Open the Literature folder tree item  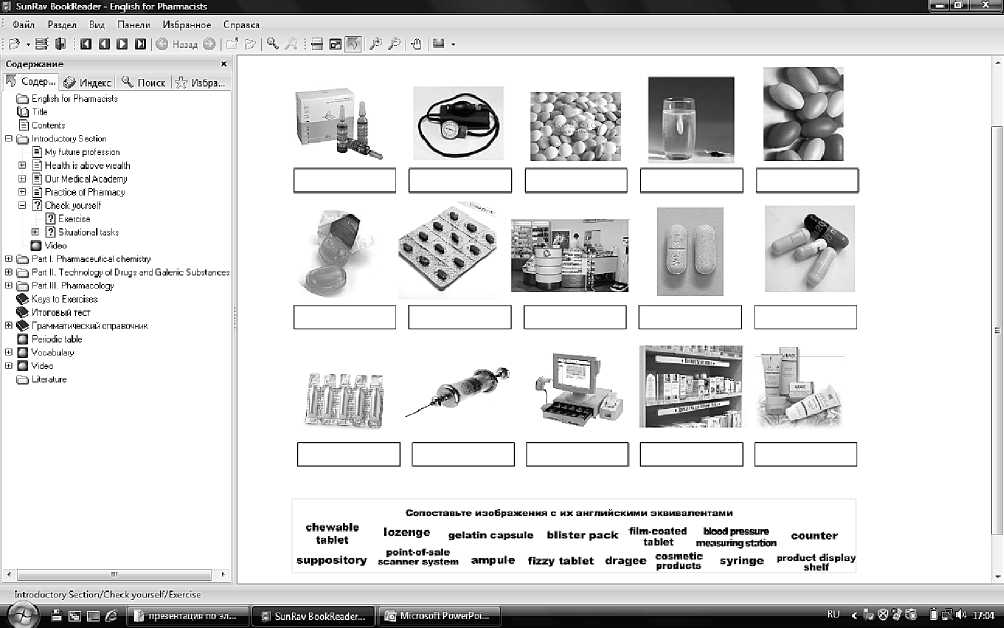[49, 379]
